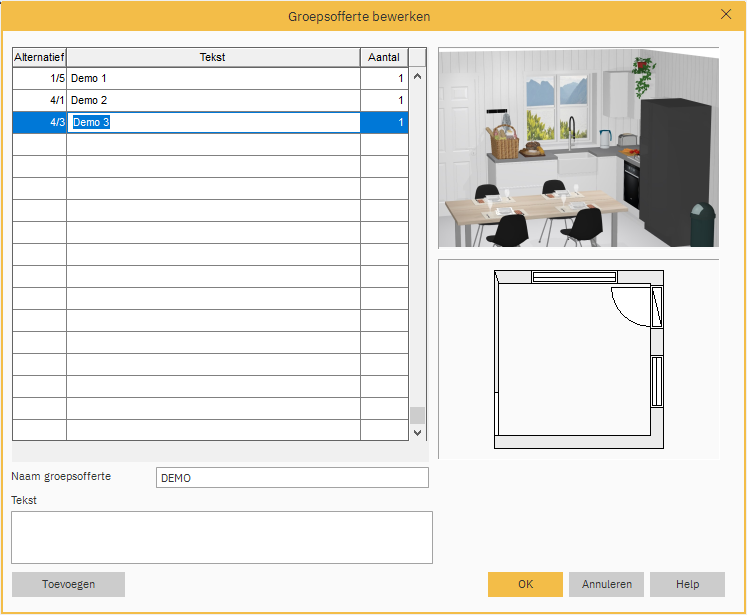The height and width of the screenshot is (615, 747).
Task: Select the Demo 1 row
Action: [x=212, y=78]
